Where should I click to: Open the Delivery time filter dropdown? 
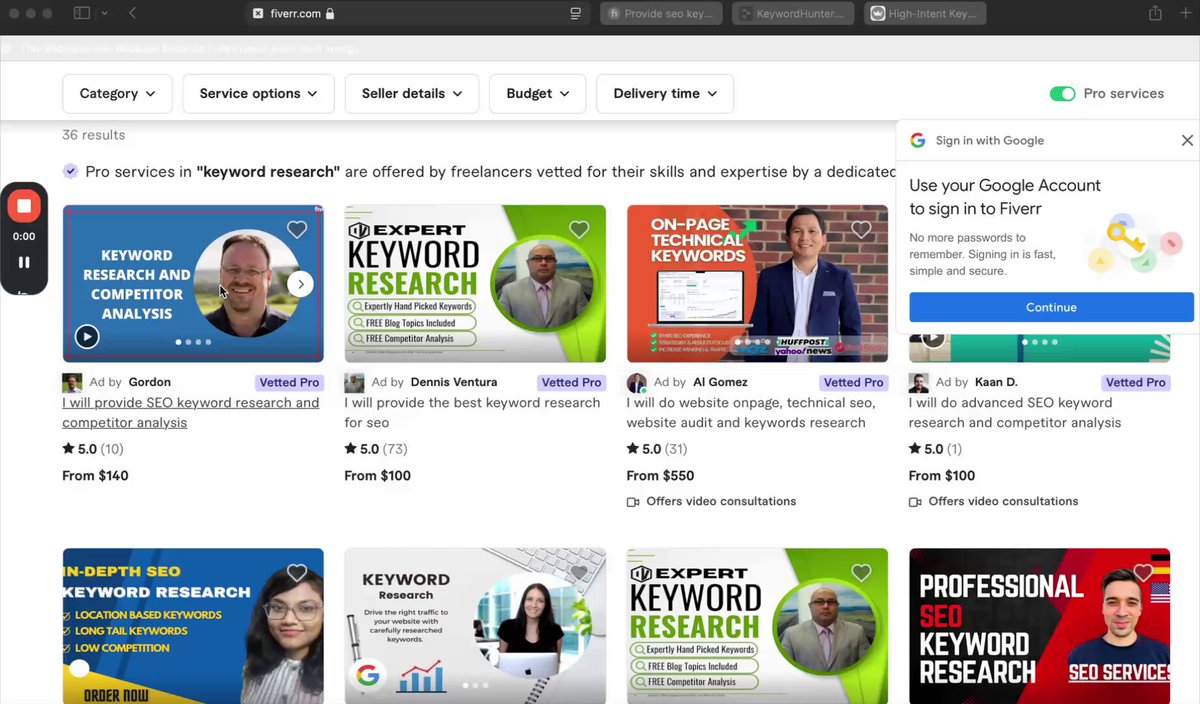(665, 93)
